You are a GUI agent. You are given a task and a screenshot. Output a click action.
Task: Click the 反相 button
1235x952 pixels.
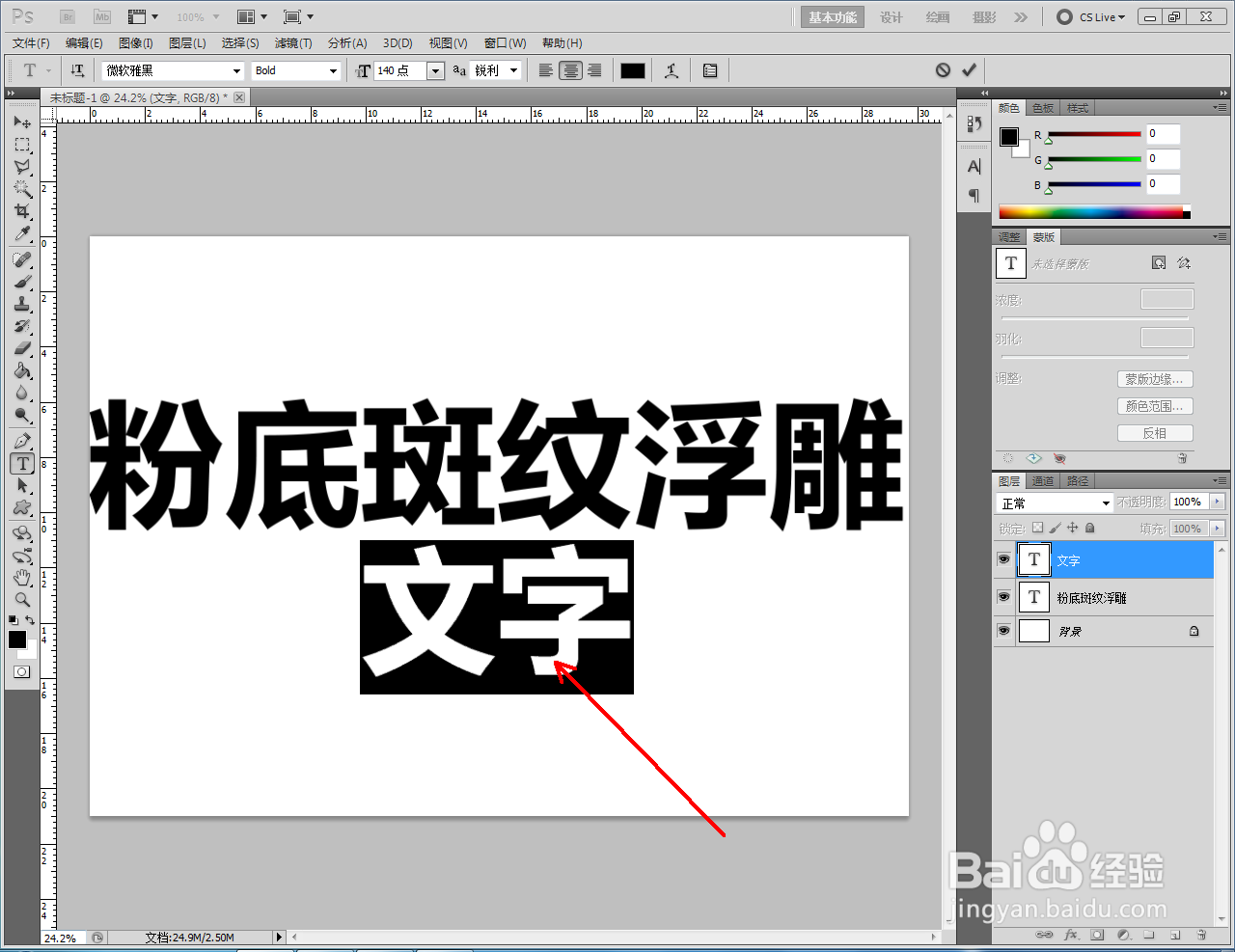(1155, 433)
